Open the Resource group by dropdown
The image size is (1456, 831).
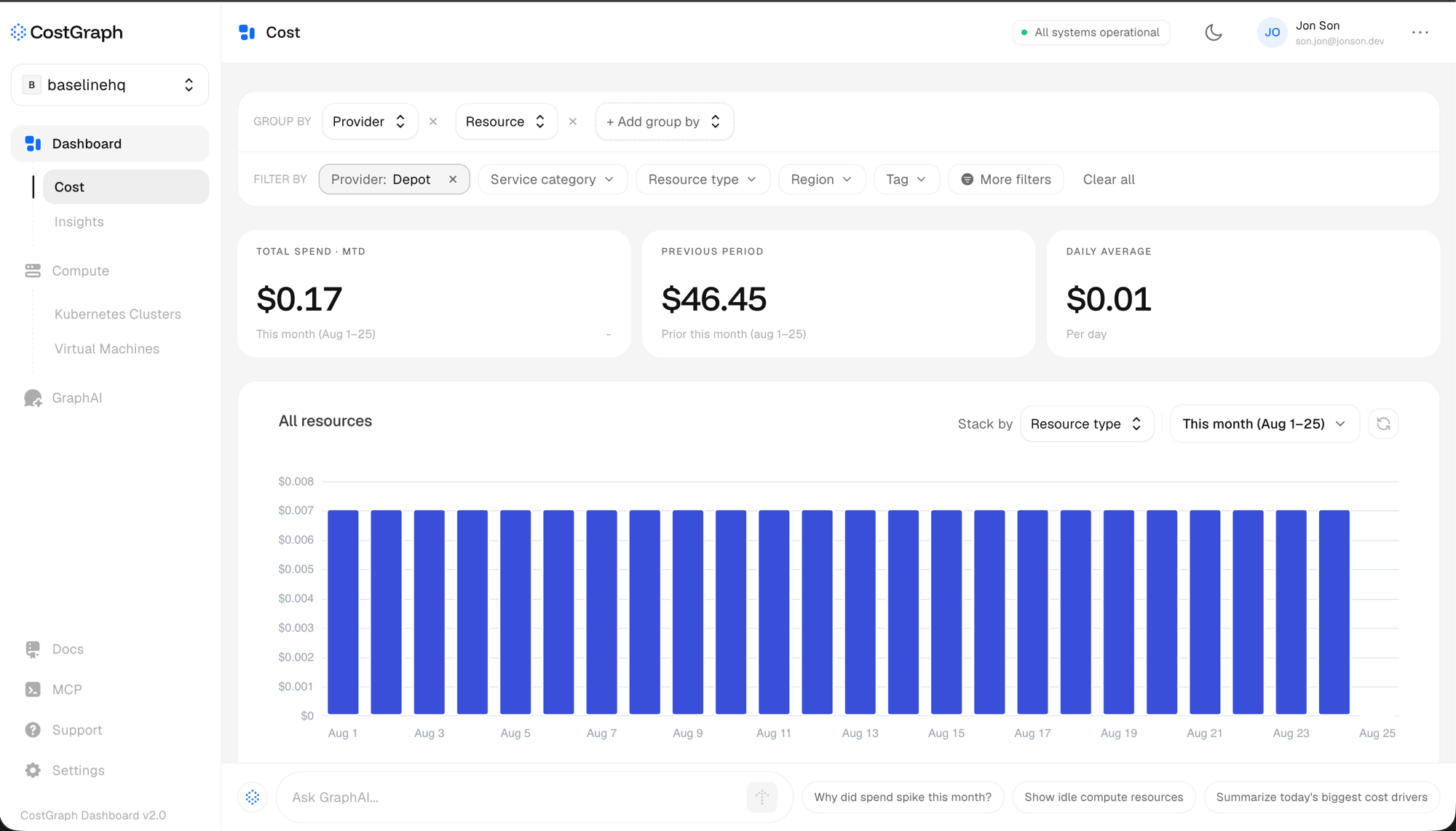[x=506, y=122]
